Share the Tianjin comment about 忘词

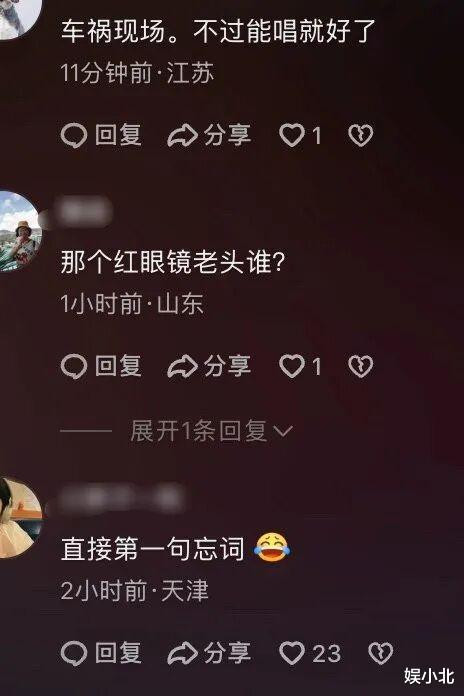coord(209,653)
